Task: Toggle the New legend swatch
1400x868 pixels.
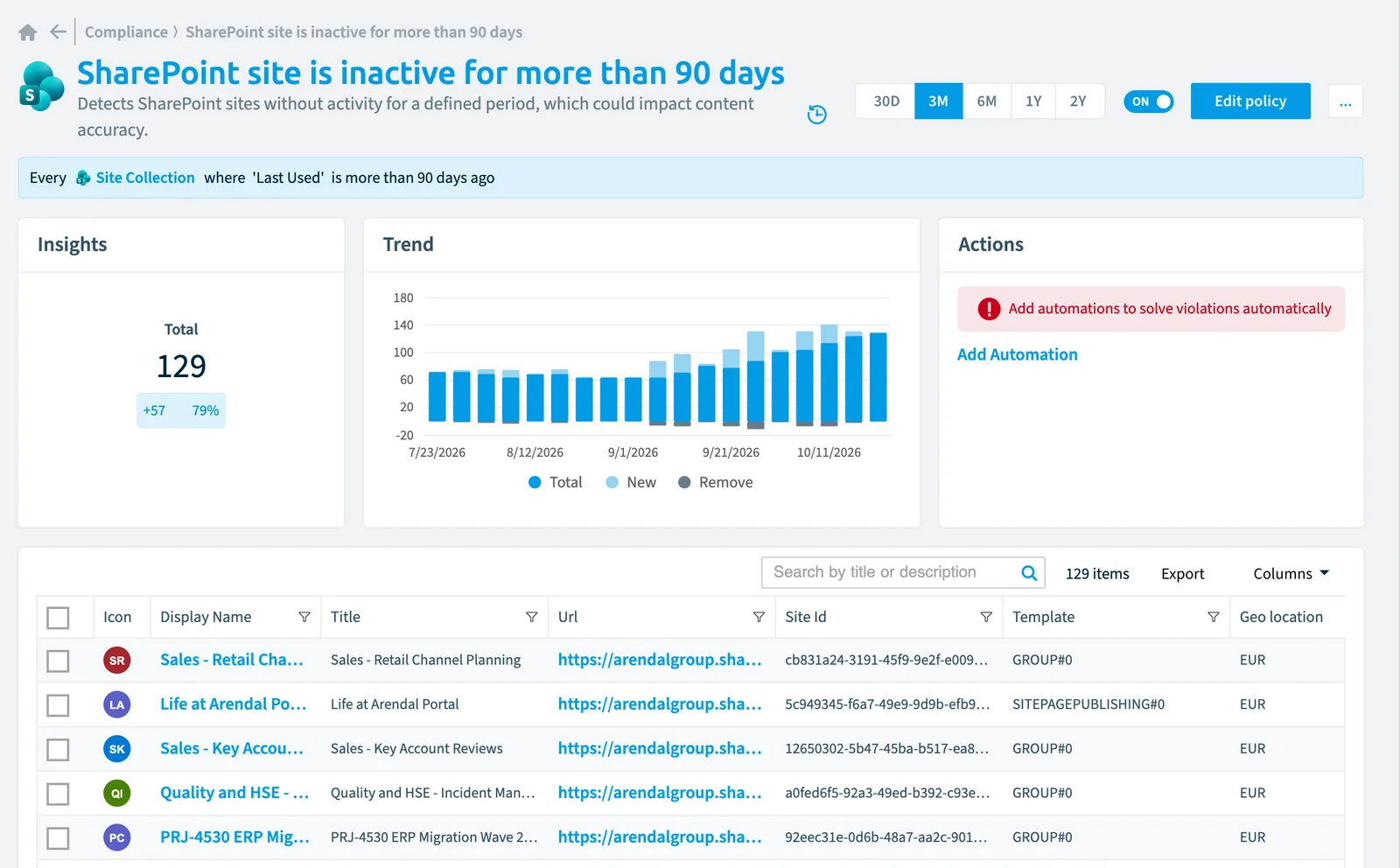Action: [612, 482]
